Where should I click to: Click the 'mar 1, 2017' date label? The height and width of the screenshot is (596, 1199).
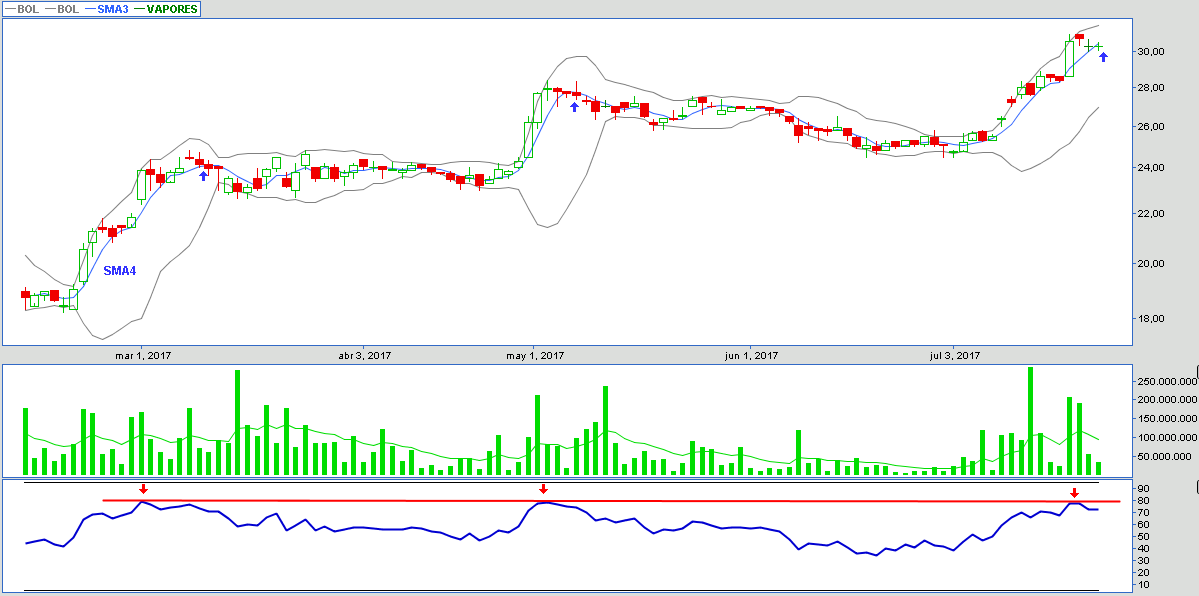(144, 356)
